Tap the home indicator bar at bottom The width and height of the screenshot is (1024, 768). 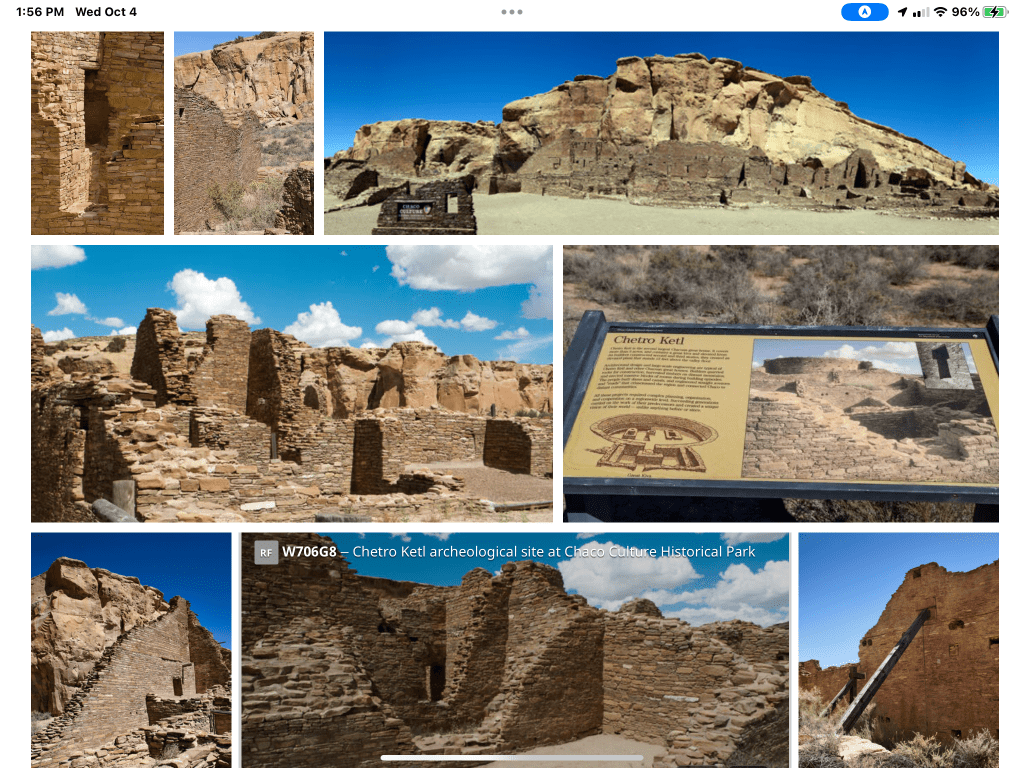tap(512, 758)
